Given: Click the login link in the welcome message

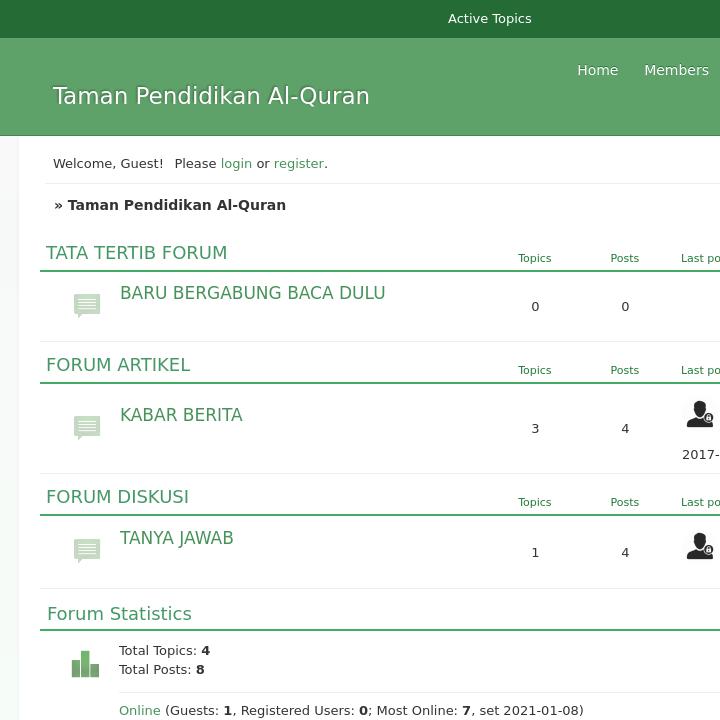Looking at the screenshot, I should [236, 163].
